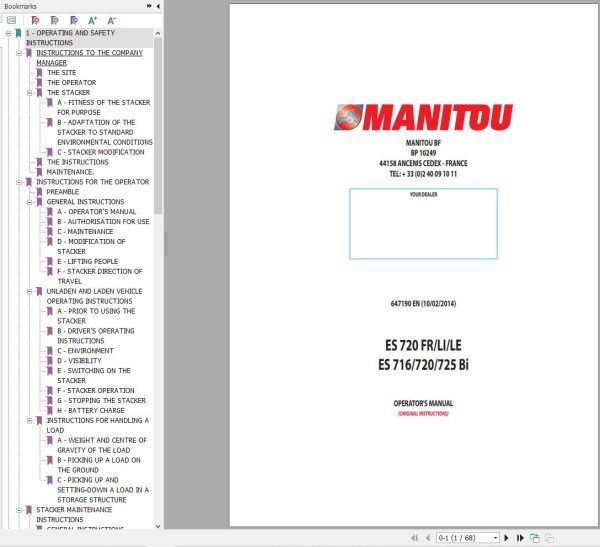
Task: Click the bookmarks scrollbar up arrow
Action: pos(158,33)
